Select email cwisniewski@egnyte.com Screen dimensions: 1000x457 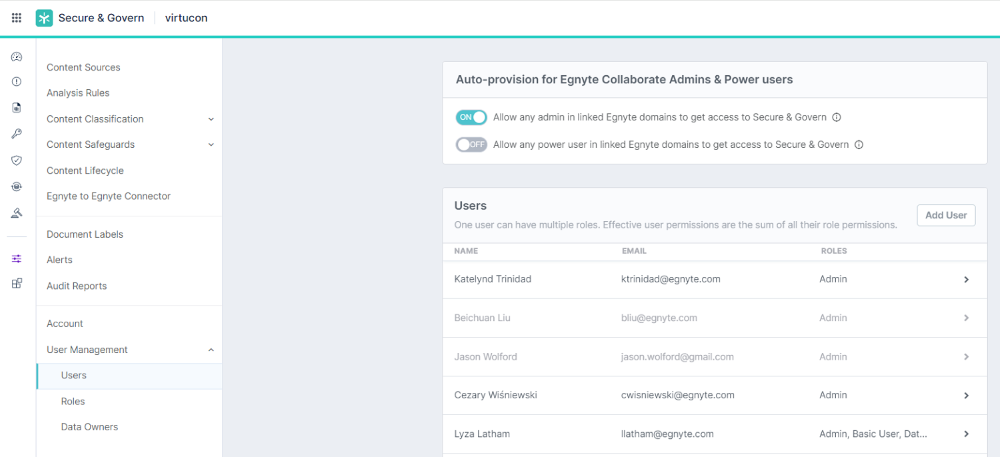(678, 395)
